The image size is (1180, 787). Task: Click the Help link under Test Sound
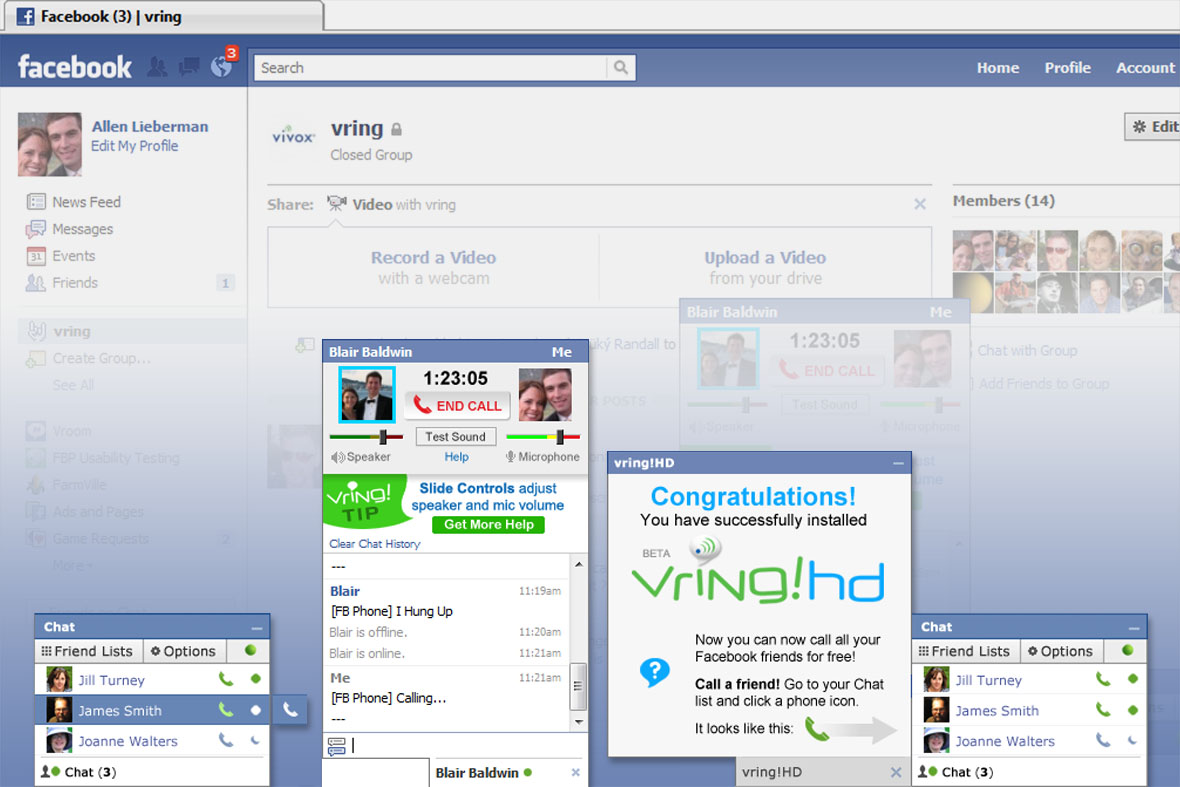456,457
